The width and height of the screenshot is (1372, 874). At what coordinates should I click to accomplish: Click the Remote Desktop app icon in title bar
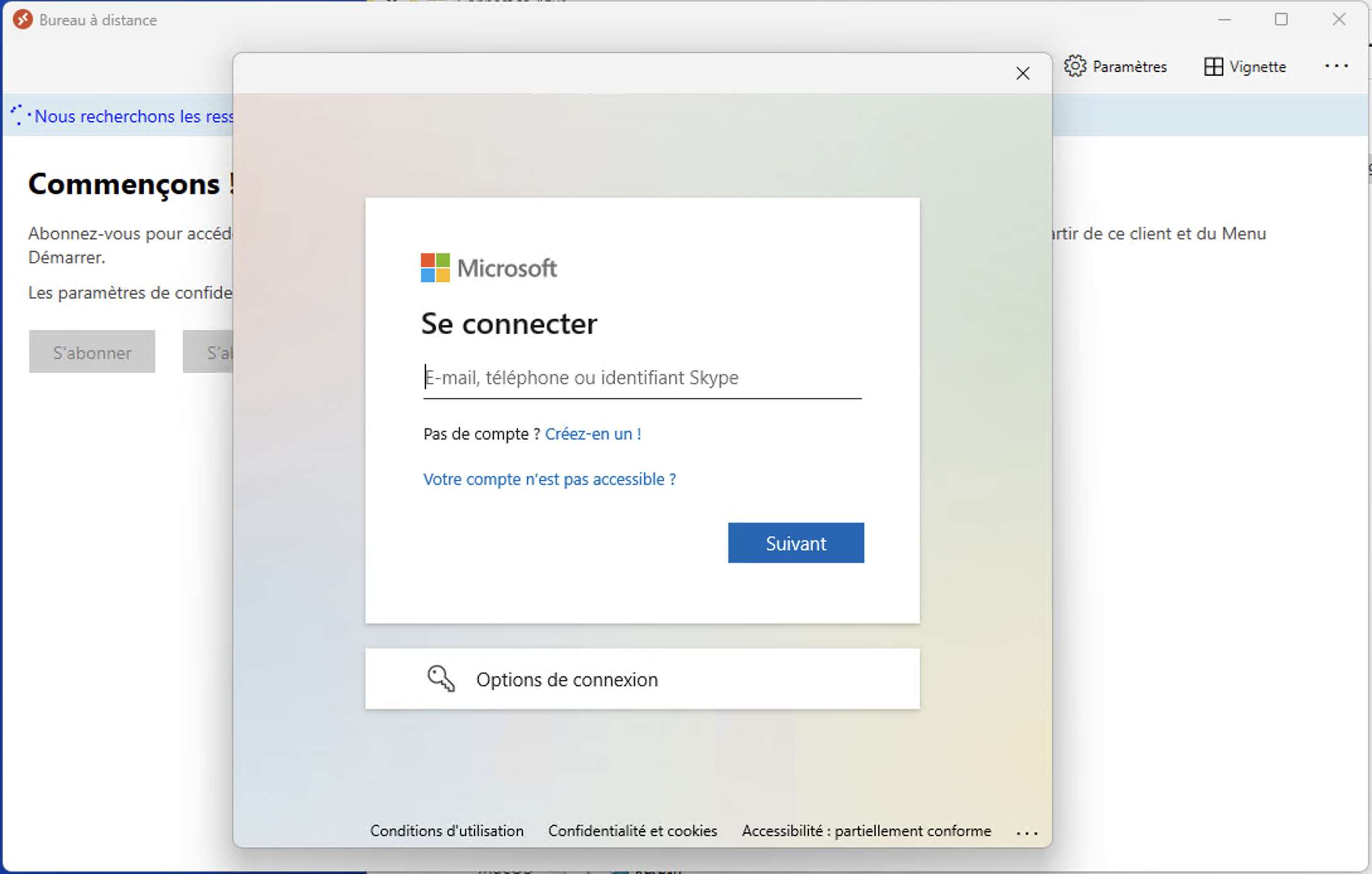(x=23, y=20)
